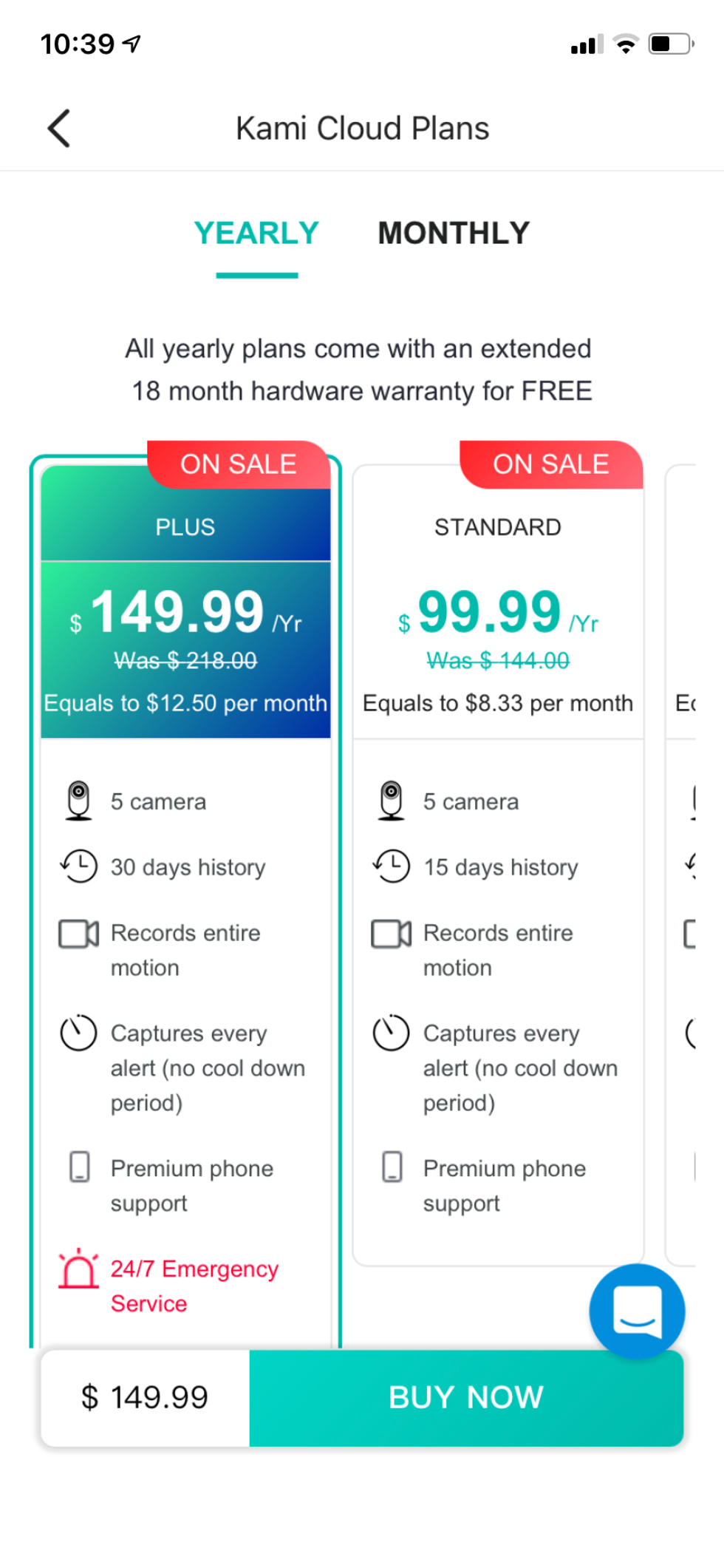Tap the alert timer icon in Standard plan
724x1568 pixels.
[x=391, y=1033]
